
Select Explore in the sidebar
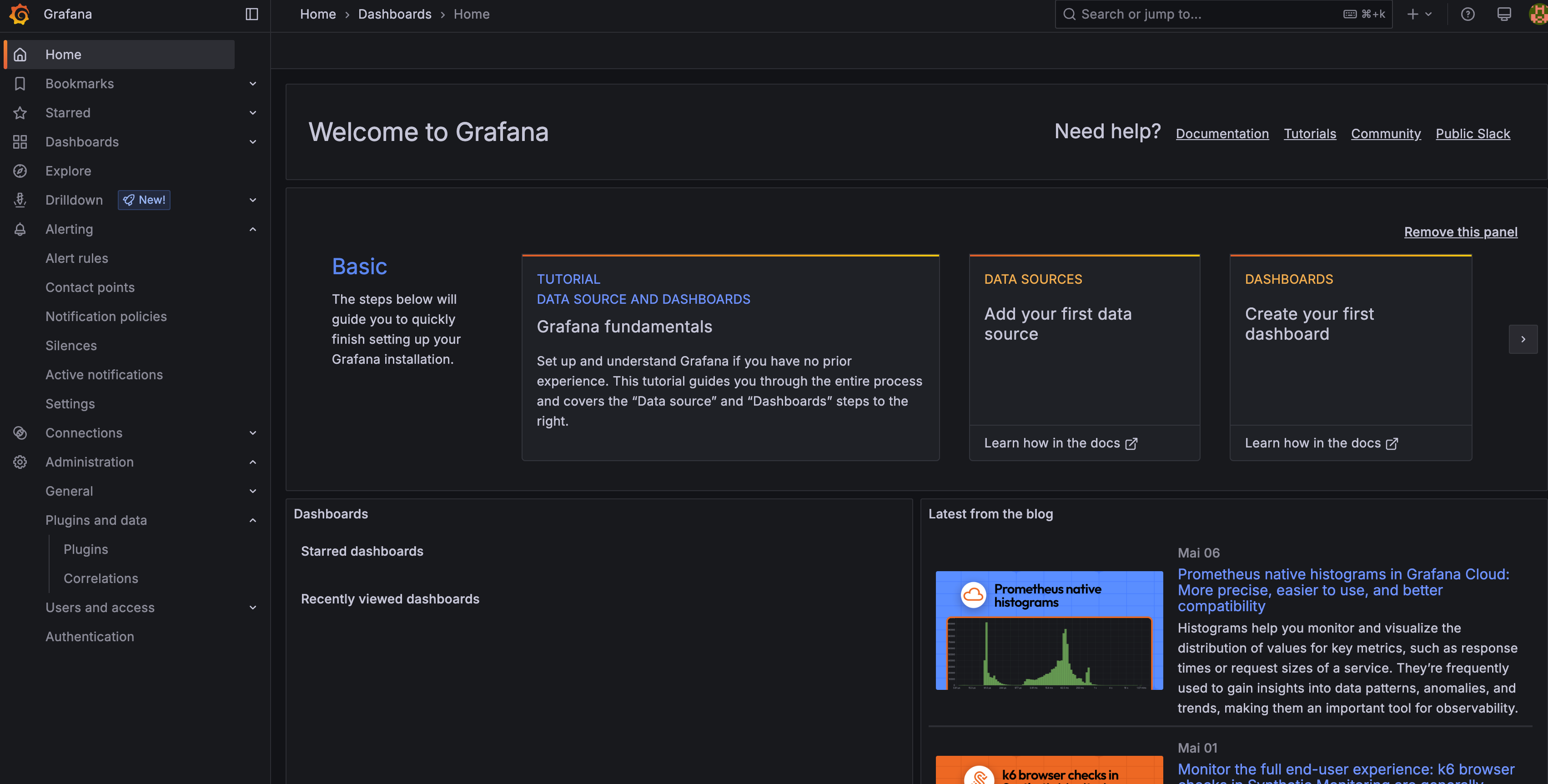69,171
